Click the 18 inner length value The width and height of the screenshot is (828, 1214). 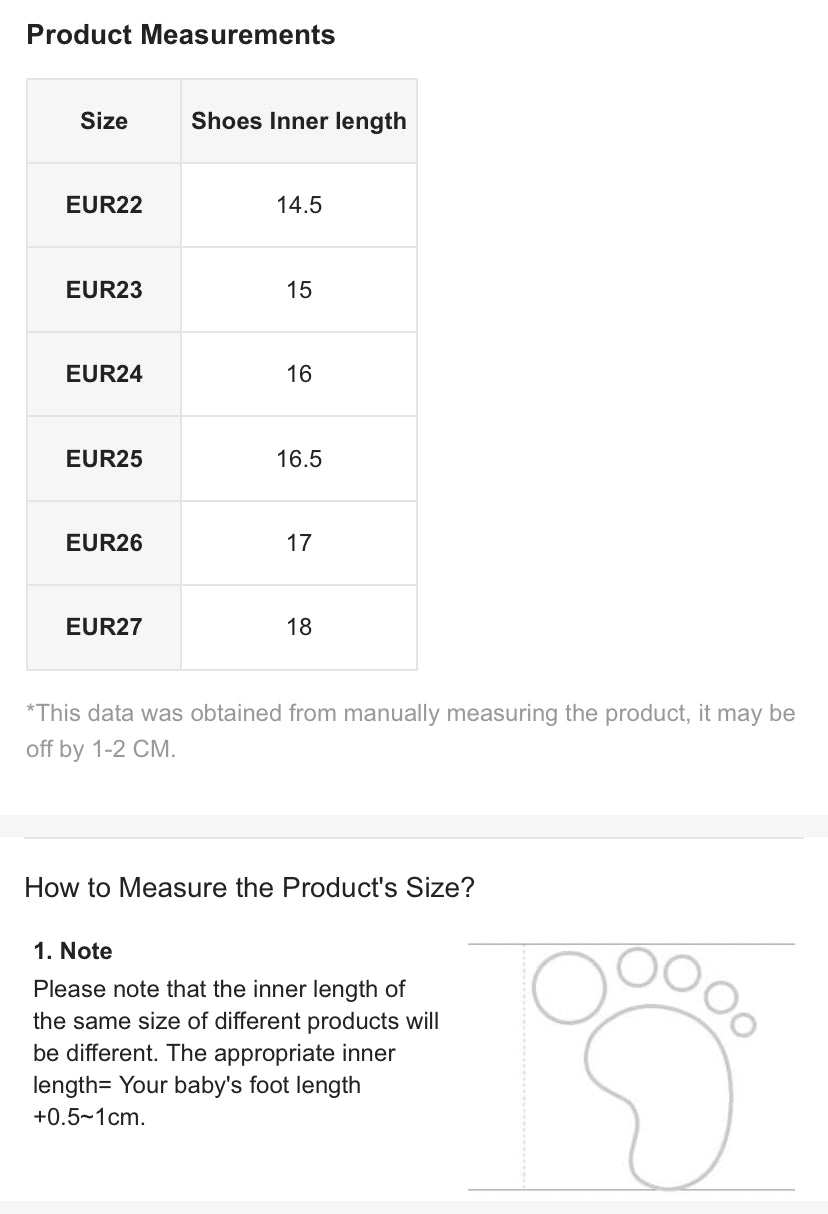click(299, 627)
